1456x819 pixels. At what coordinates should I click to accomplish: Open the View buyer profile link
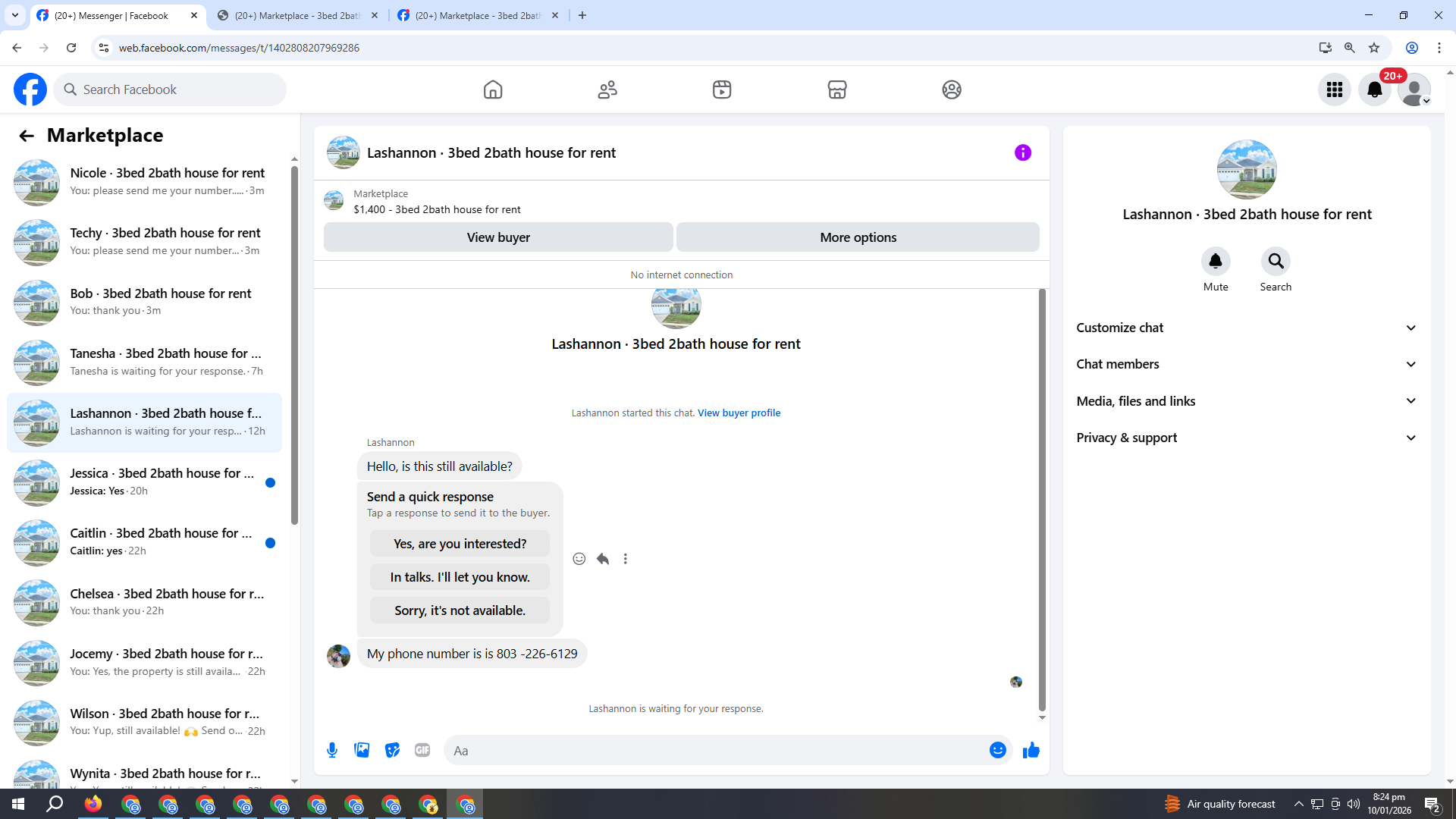pyautogui.click(x=739, y=413)
